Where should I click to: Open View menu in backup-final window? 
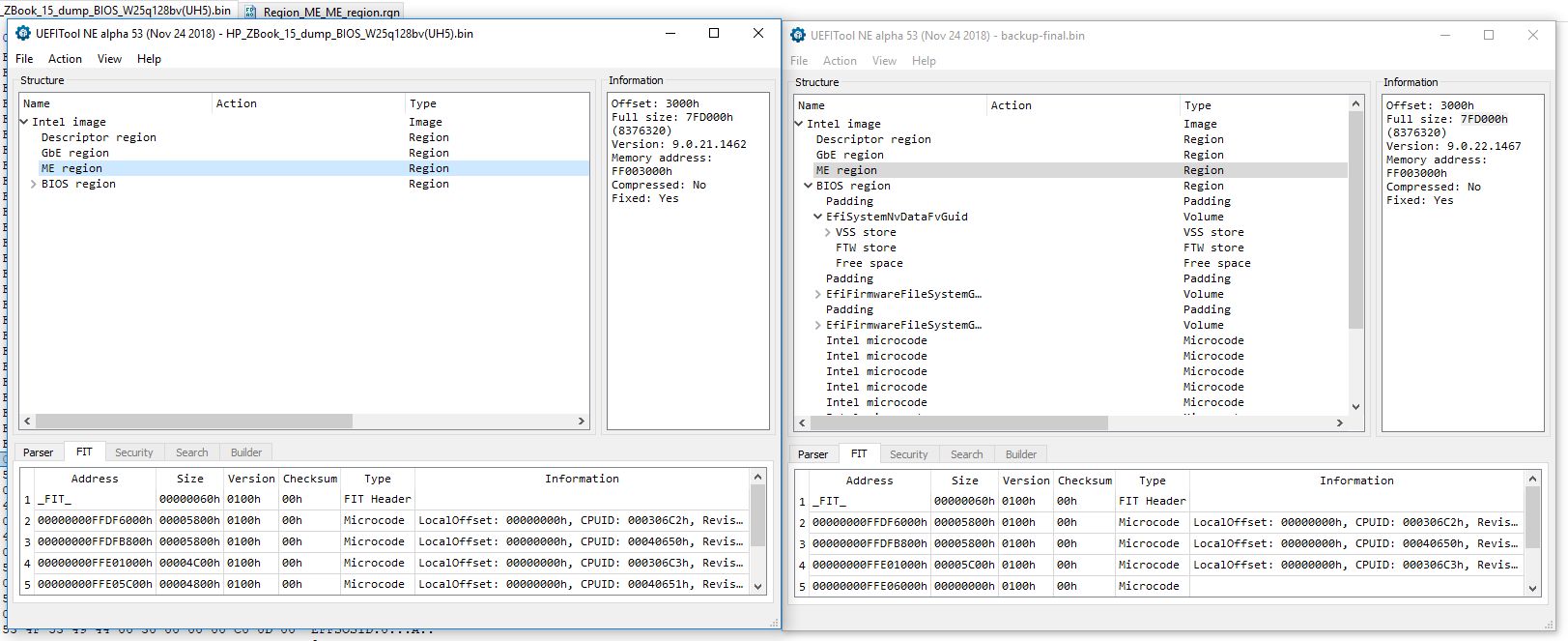pyautogui.click(x=884, y=61)
